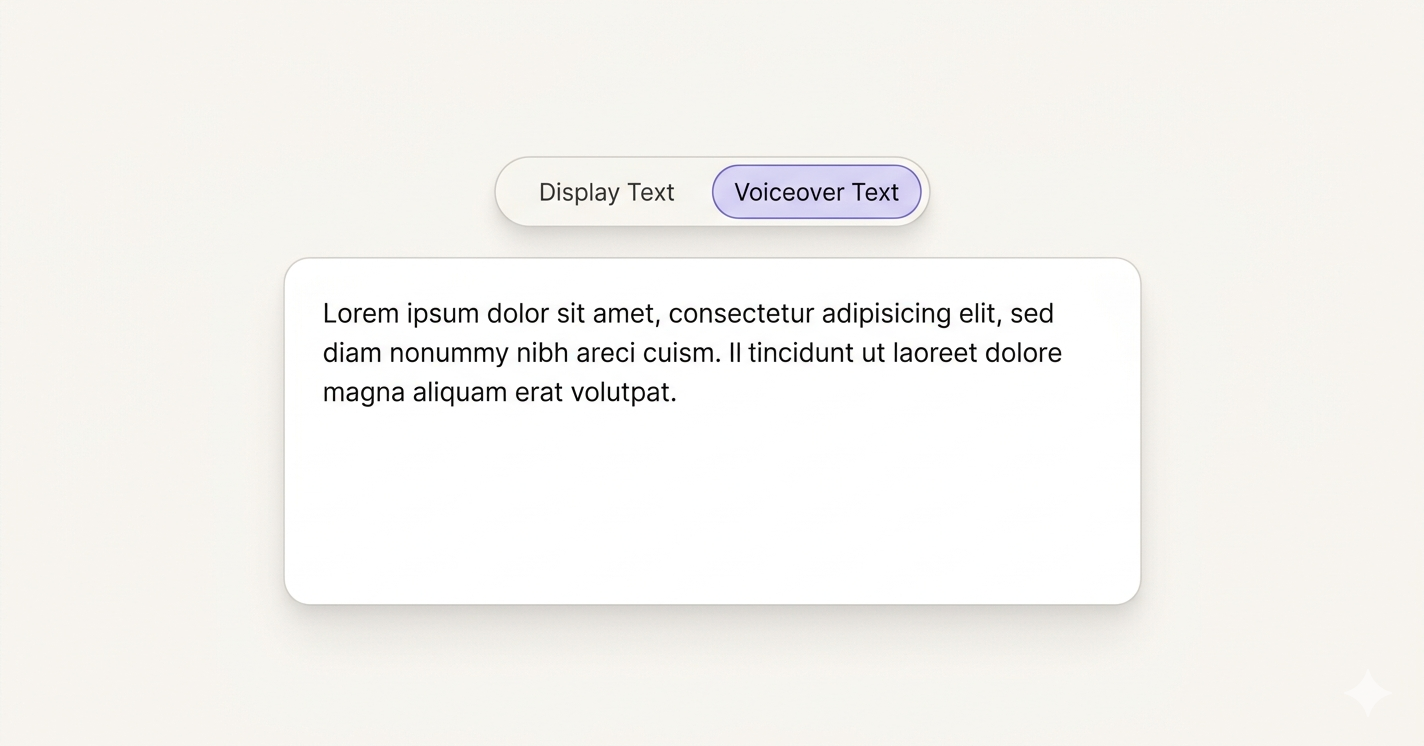Place cursor on the word "amet,"
The height and width of the screenshot is (746, 1424).
(x=627, y=315)
